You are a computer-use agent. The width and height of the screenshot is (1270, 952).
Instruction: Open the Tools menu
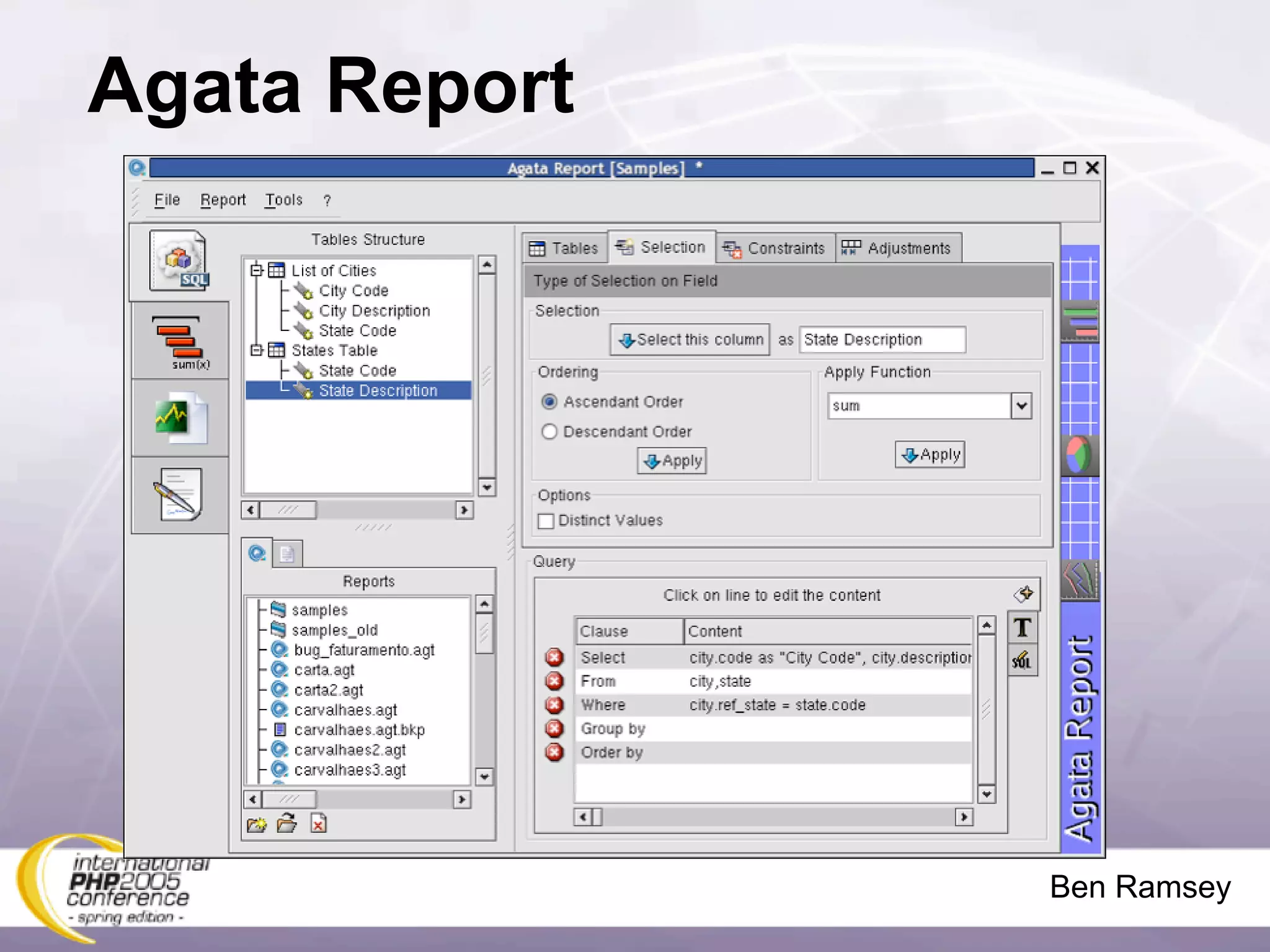click(283, 200)
